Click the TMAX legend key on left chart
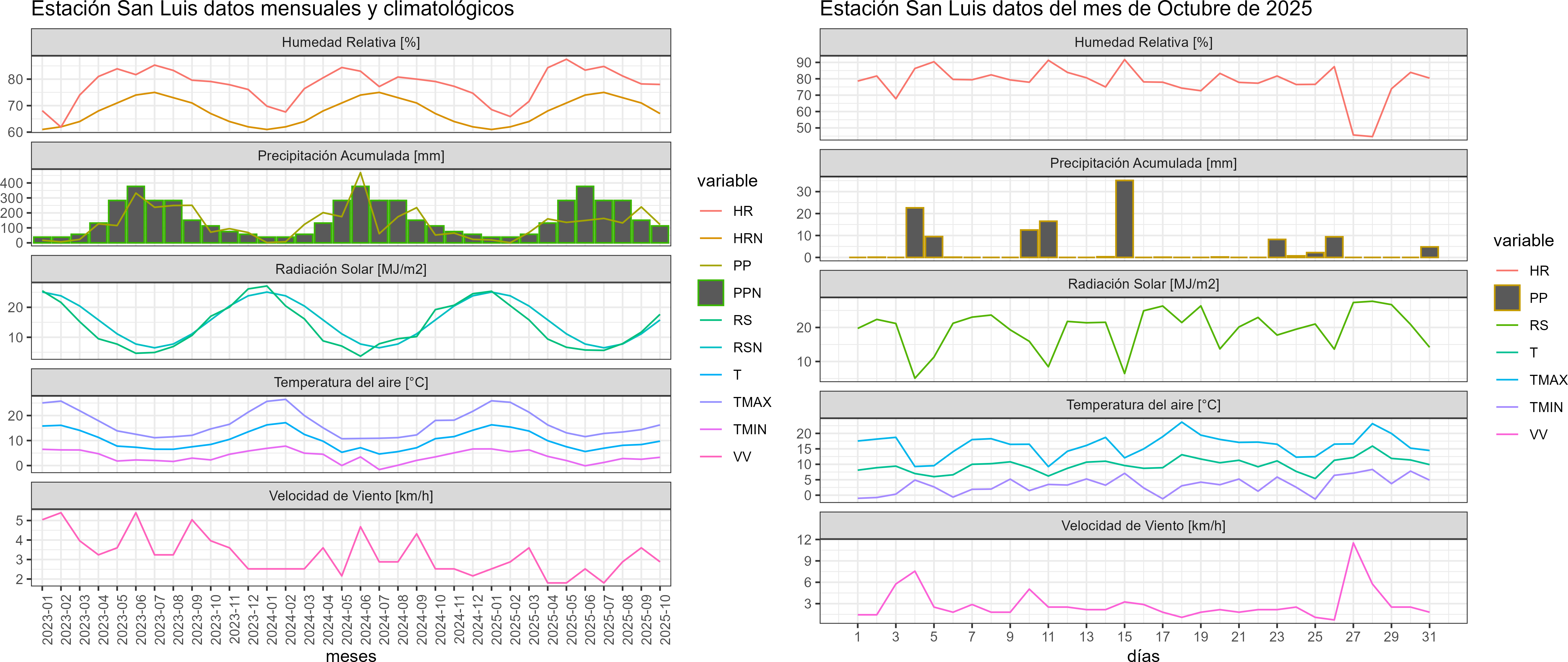The image size is (1568, 662). pyautogui.click(x=710, y=402)
